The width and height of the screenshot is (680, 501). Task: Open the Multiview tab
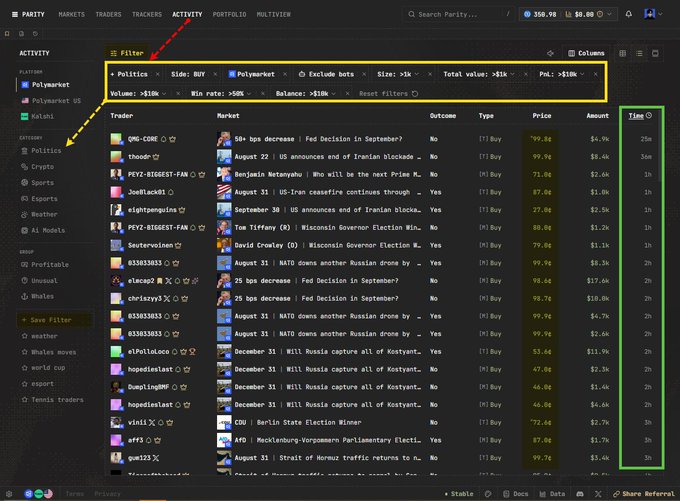point(273,14)
